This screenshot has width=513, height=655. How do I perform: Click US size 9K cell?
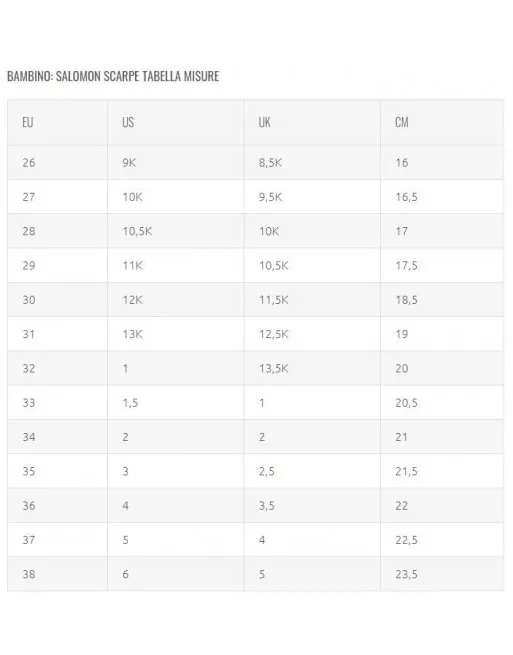[x=176, y=162]
